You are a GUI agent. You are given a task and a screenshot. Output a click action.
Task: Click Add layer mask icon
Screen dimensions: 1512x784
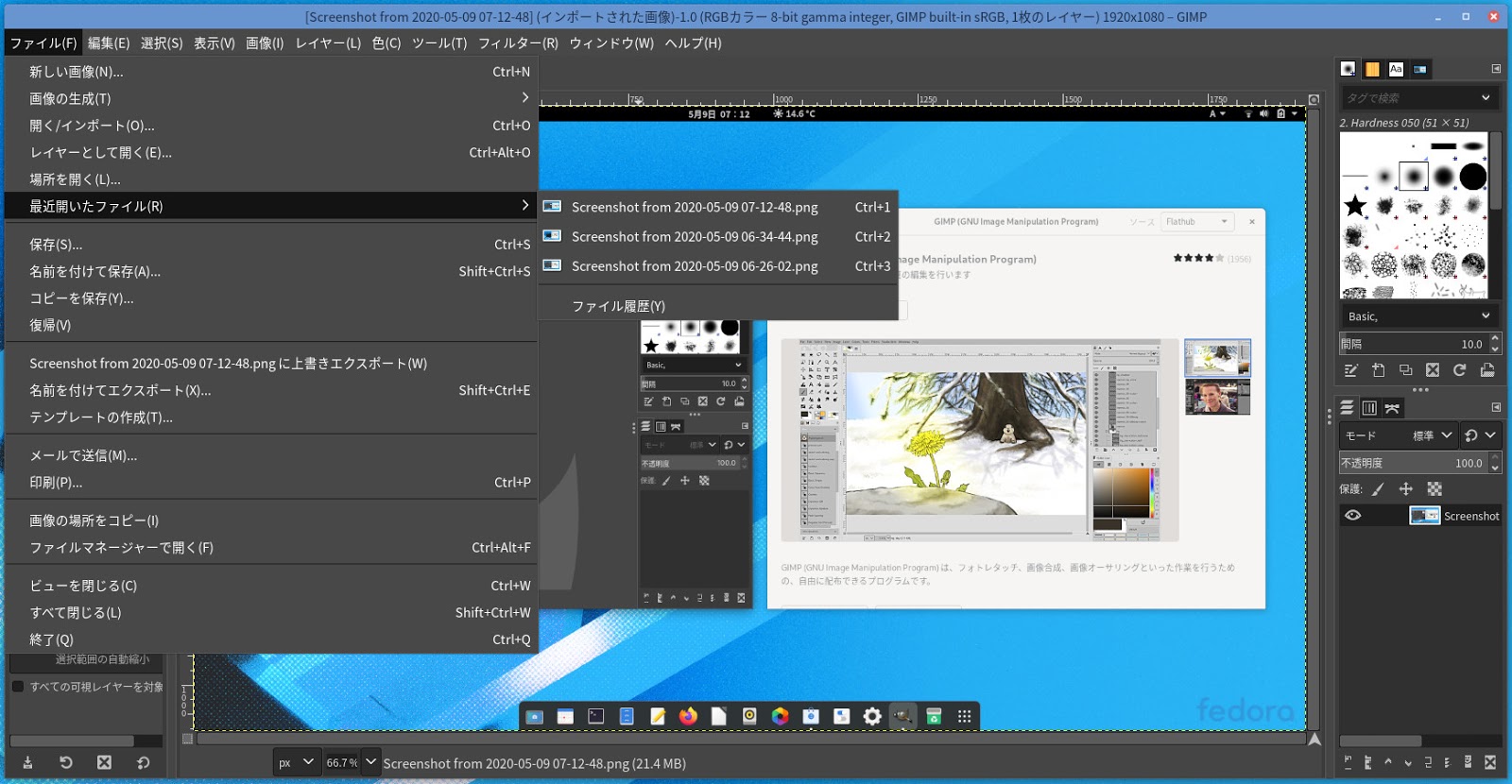coord(1468,762)
